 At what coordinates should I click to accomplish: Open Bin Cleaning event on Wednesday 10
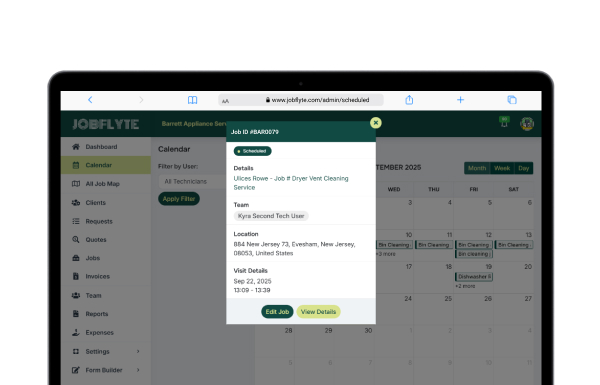394,245
